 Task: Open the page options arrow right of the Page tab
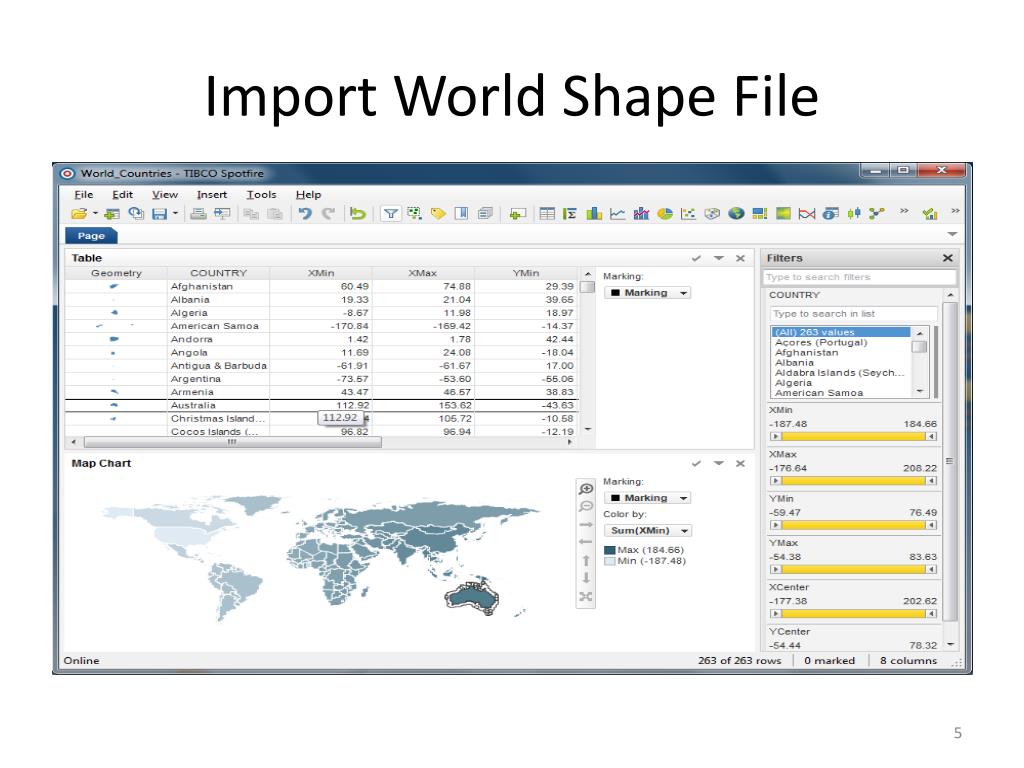(x=952, y=234)
